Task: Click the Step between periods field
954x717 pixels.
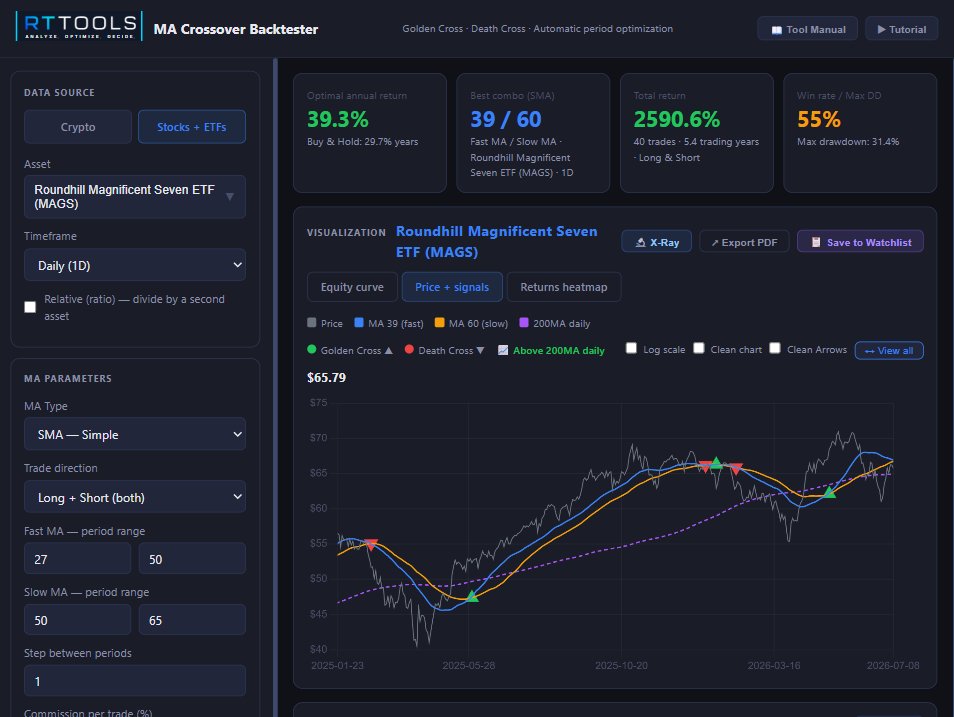Action: click(134, 680)
